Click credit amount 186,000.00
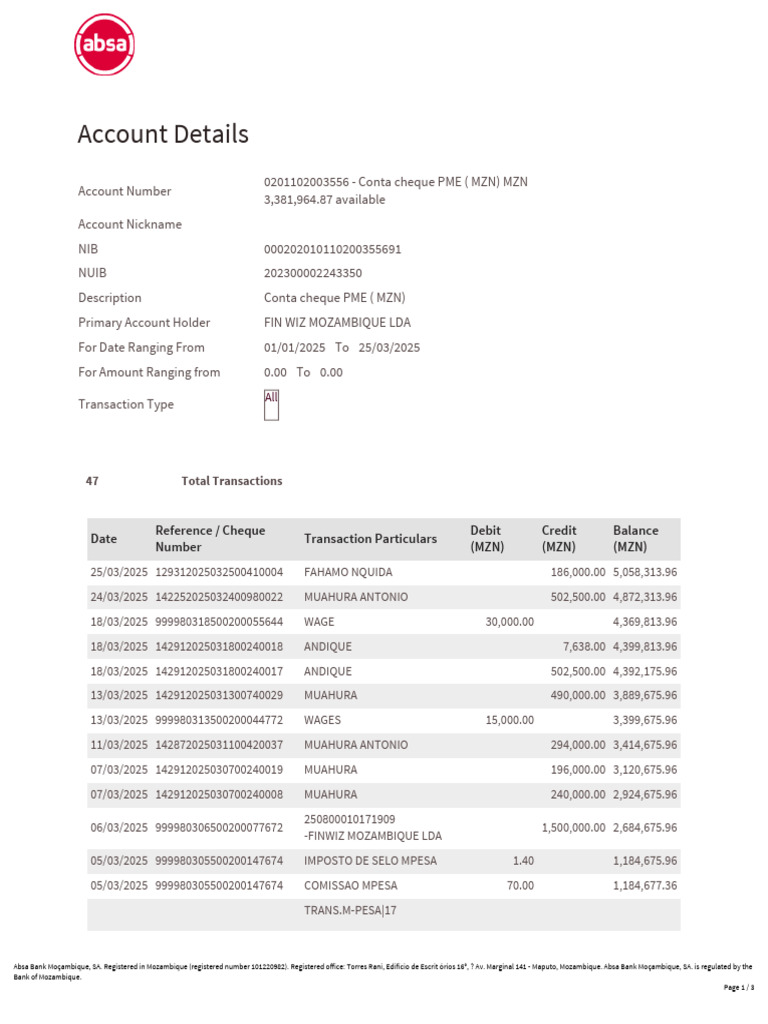The image size is (768, 1024). click(x=578, y=572)
